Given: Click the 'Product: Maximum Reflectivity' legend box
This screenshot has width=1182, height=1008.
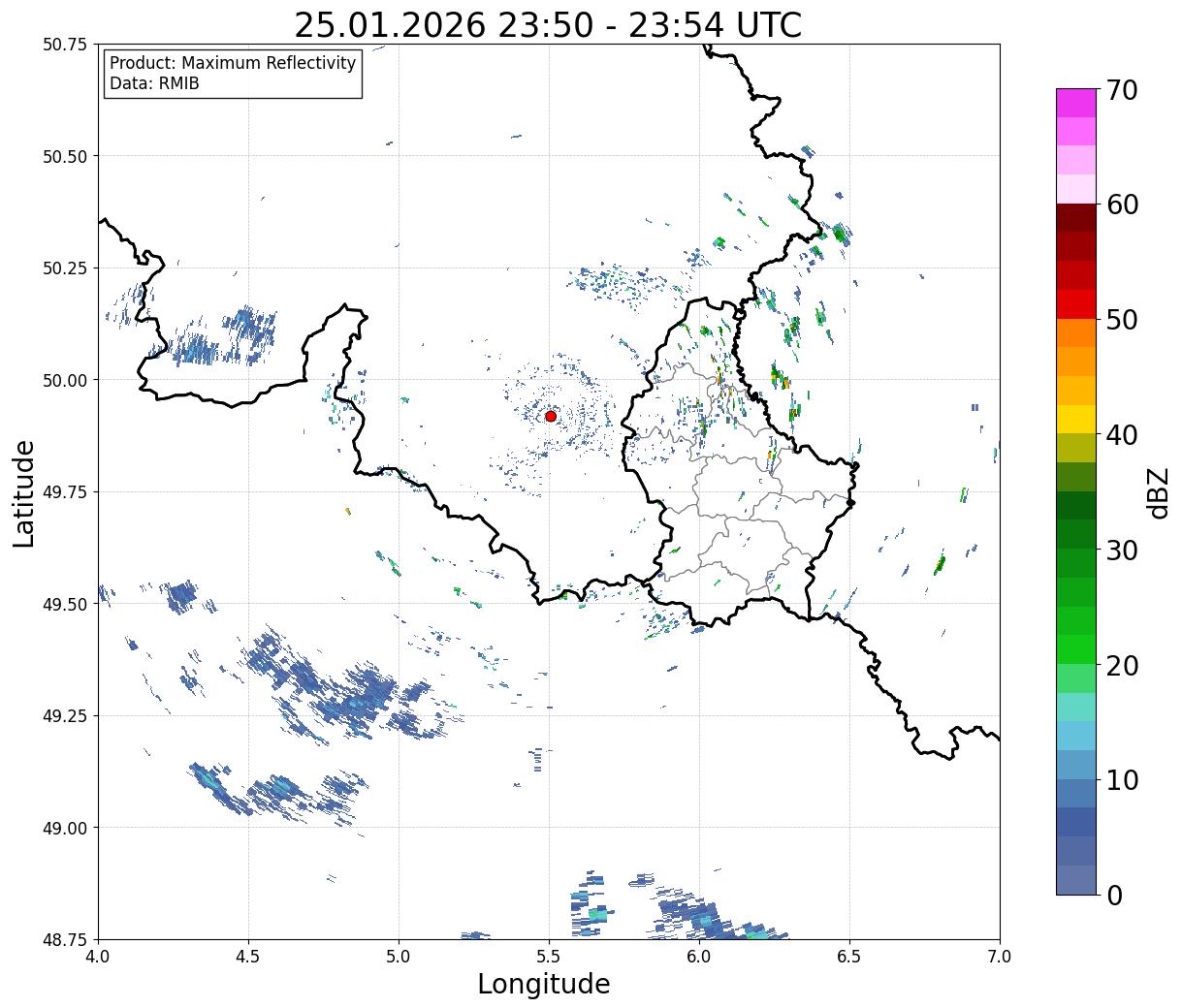Looking at the screenshot, I should point(233,74).
